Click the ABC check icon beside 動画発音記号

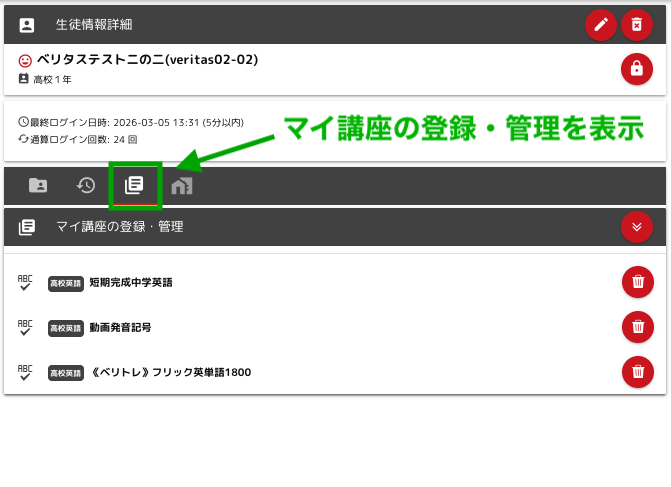25,327
